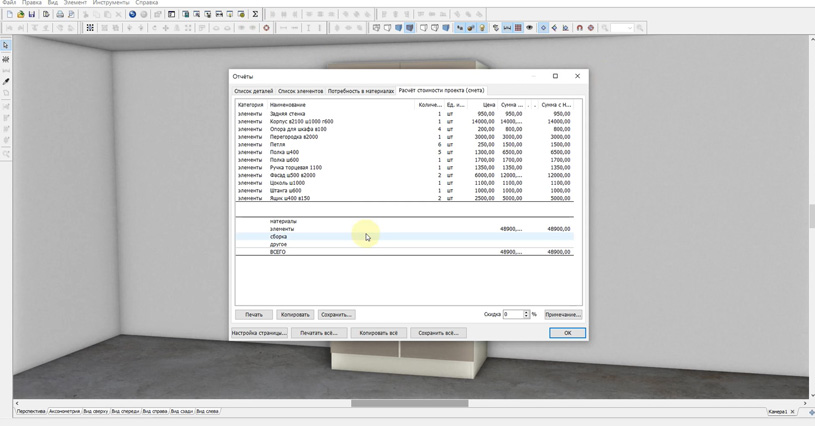Switch to the Список деталей tab
The height and width of the screenshot is (426, 815).
253,91
